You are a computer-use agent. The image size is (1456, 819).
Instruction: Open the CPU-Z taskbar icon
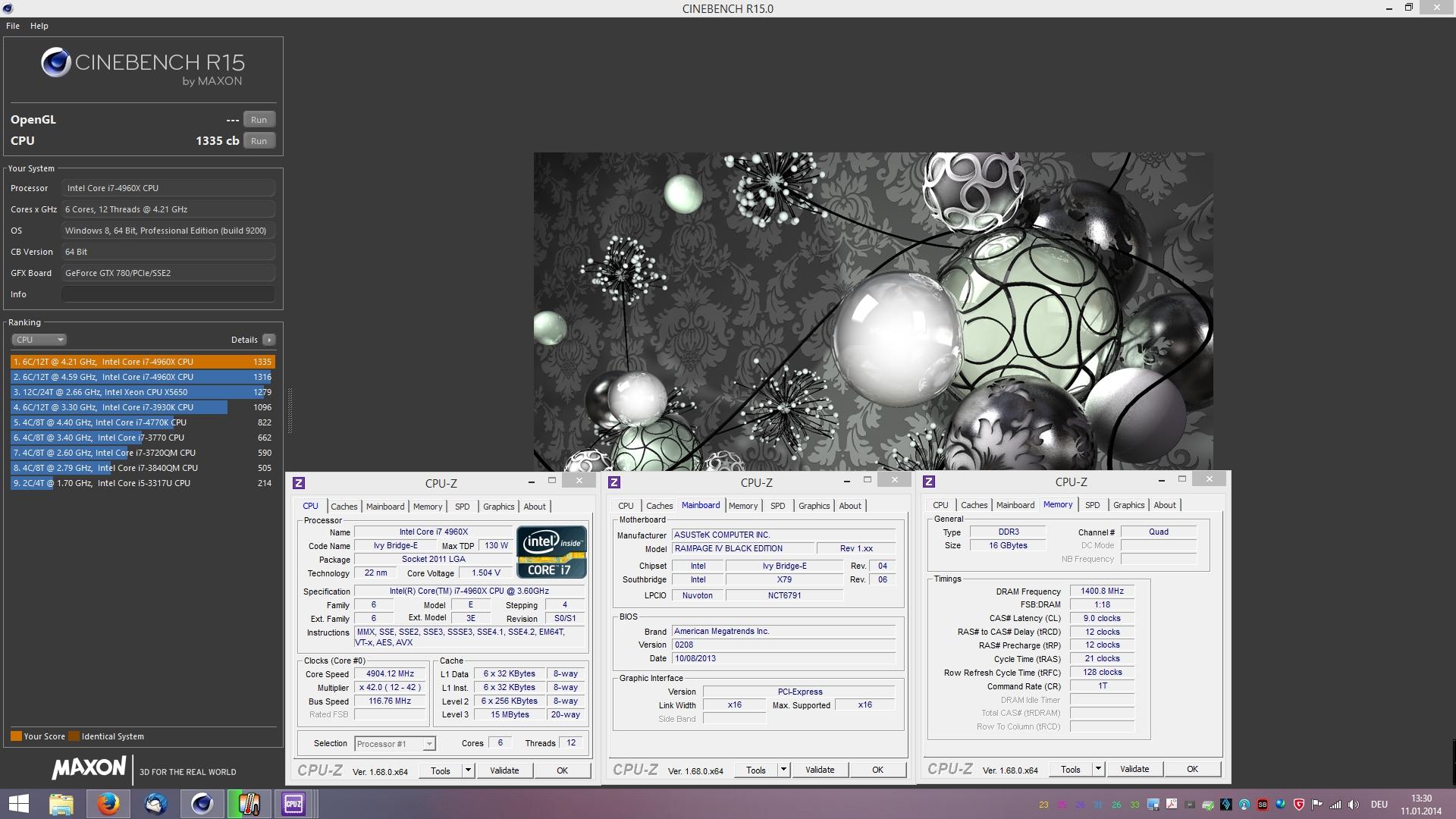coord(293,804)
